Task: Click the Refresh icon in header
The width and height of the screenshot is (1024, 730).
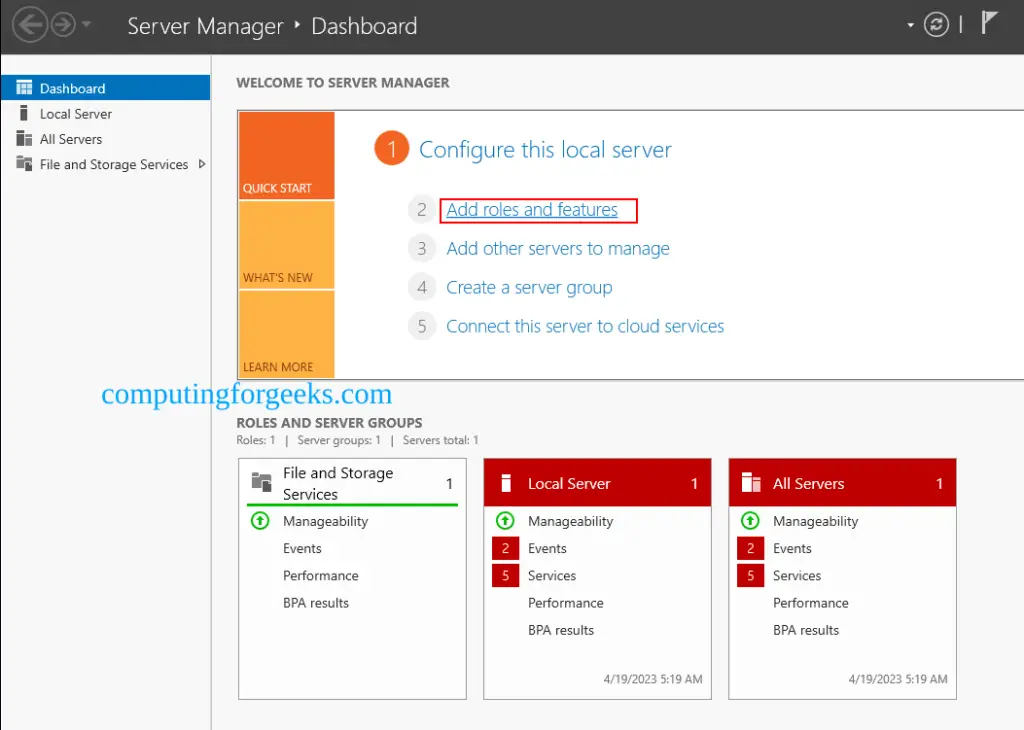Action: click(x=936, y=25)
